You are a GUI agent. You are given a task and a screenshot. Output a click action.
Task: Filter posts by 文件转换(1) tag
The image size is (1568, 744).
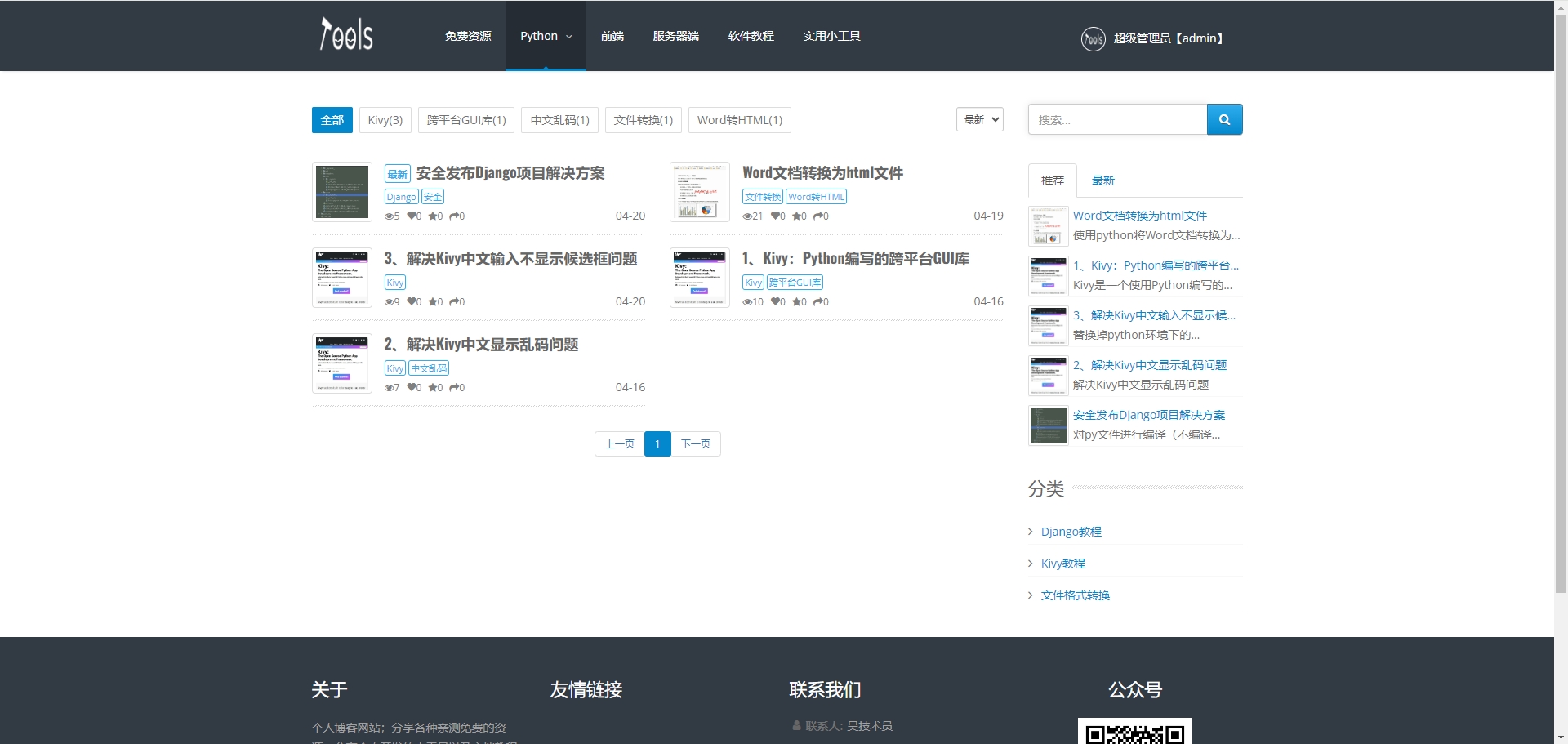644,120
